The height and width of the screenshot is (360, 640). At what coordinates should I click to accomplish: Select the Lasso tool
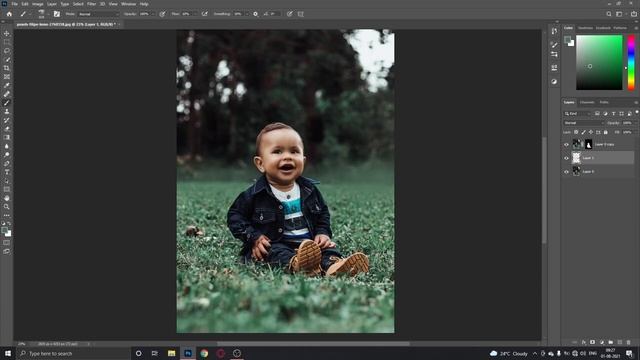7,51
